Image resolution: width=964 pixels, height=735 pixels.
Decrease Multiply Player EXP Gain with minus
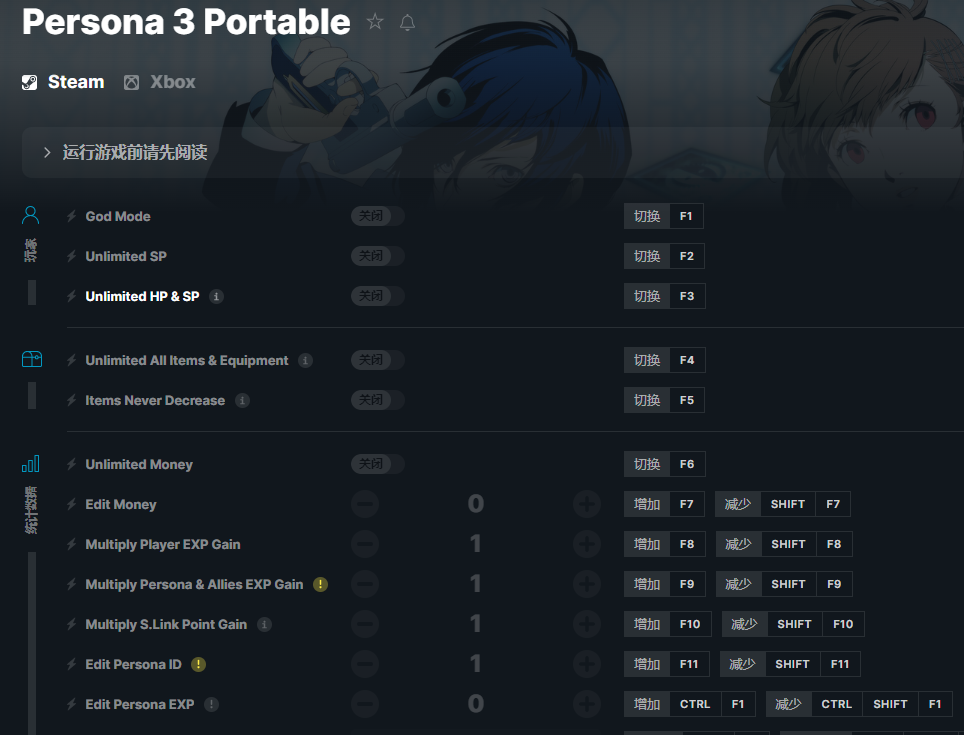(365, 544)
